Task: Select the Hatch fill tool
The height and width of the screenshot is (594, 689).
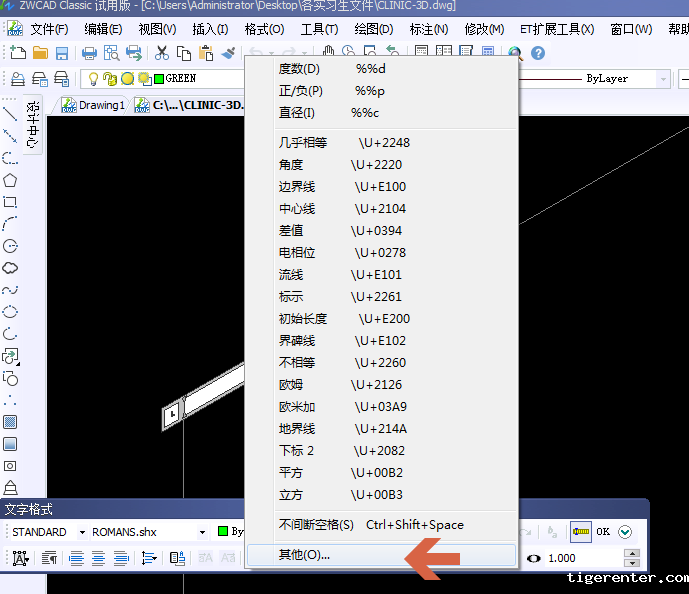Action: [x=10, y=422]
